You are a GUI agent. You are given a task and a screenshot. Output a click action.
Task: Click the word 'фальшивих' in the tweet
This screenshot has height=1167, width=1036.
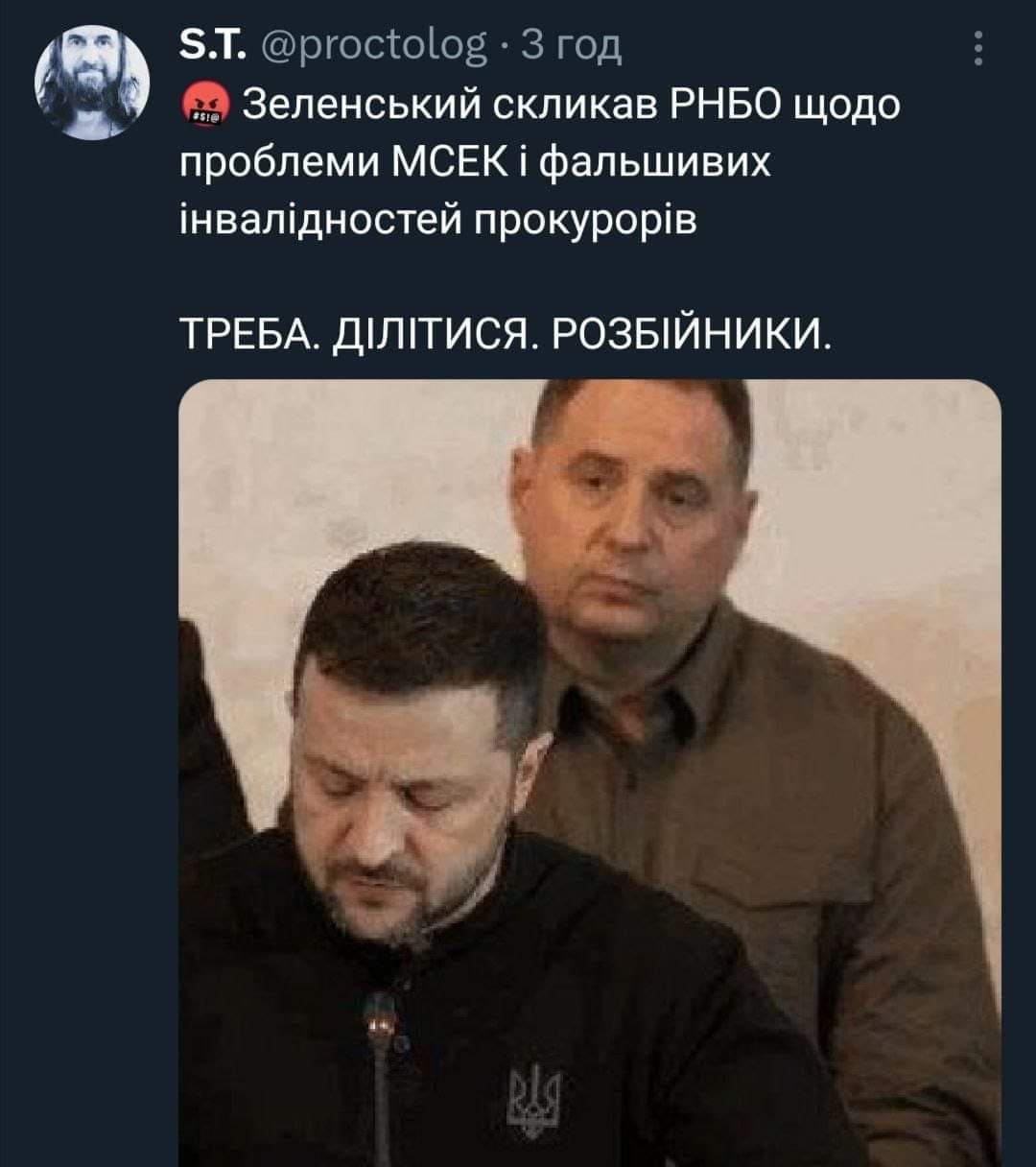(657, 163)
